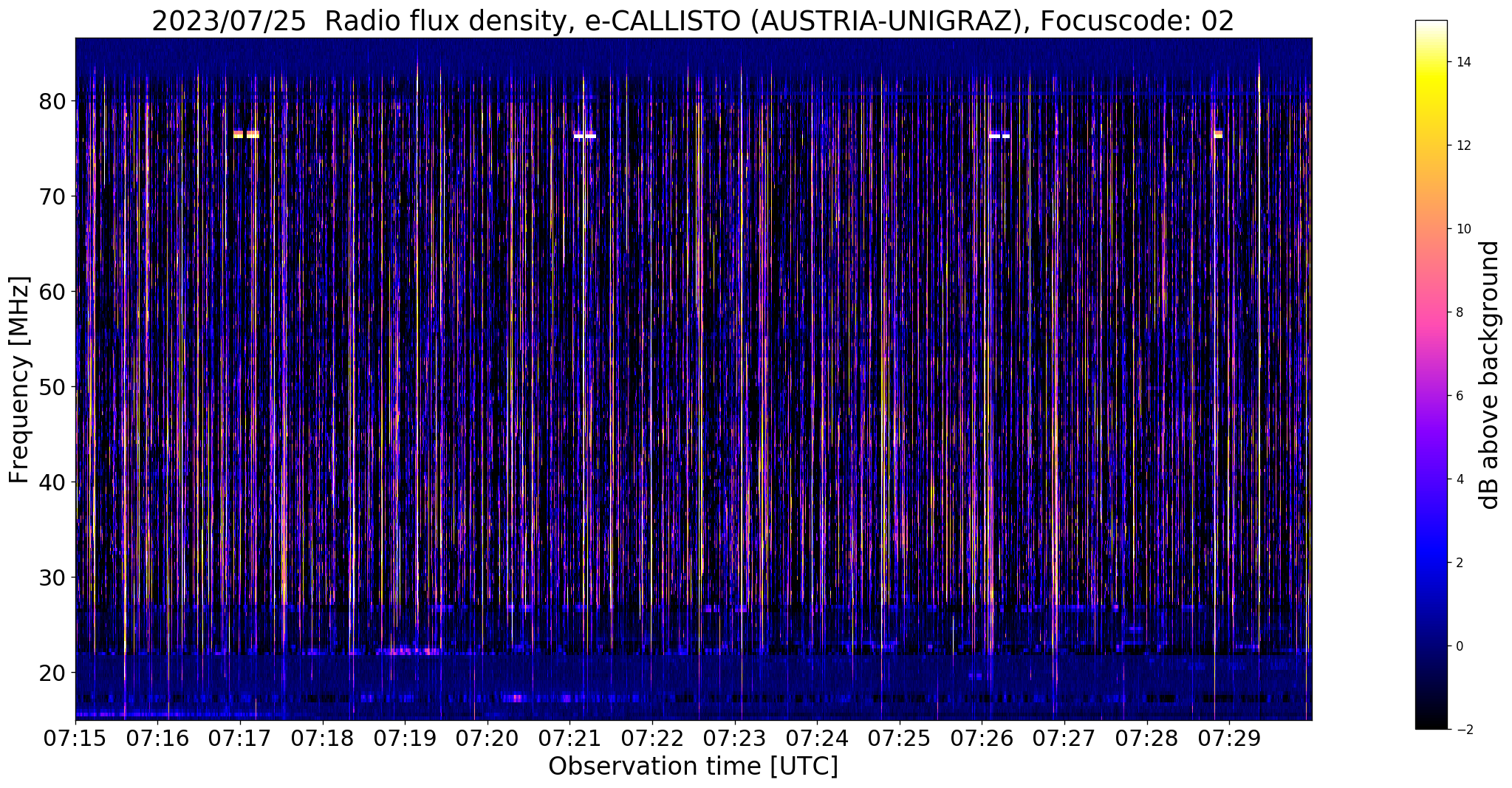Click the 10 colorbar tick label
This screenshot has width=1512, height=788.
click(x=1462, y=229)
